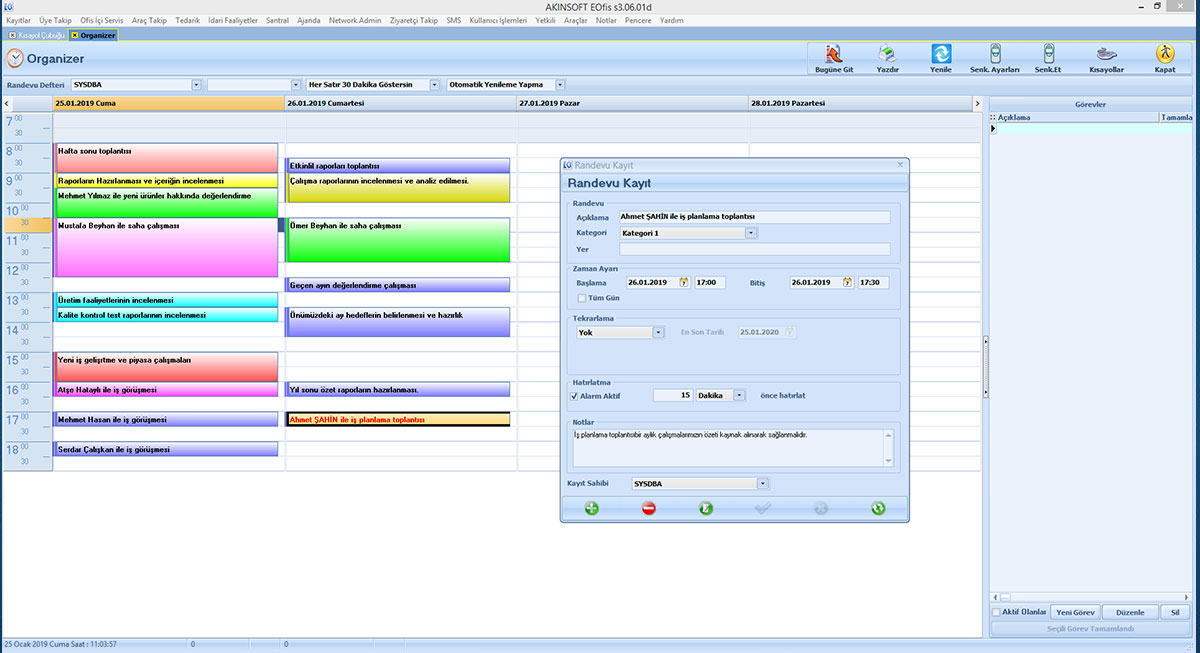Click the Yazdır printer icon
The width and height of the screenshot is (1200, 653).
click(x=886, y=54)
